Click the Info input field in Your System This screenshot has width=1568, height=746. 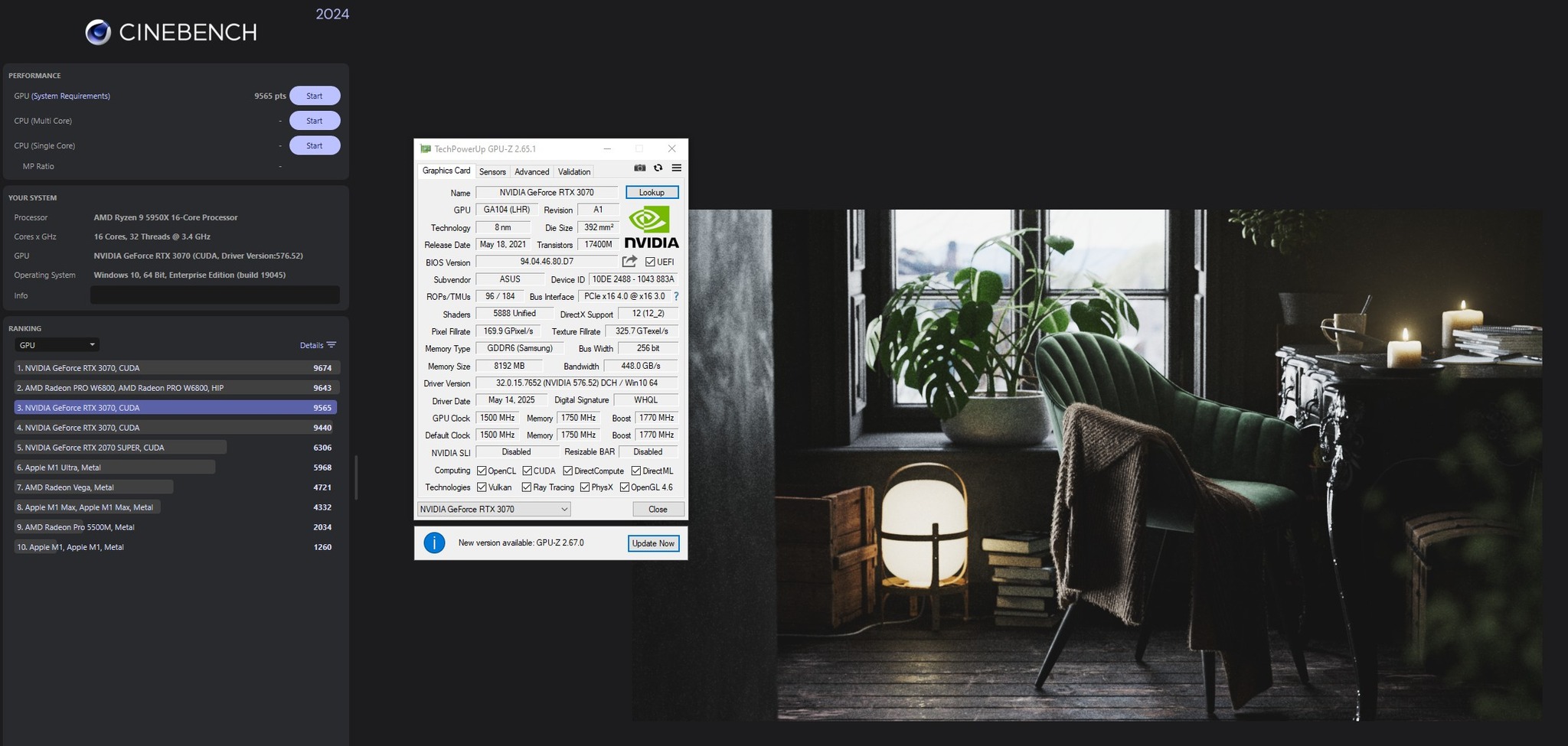215,295
